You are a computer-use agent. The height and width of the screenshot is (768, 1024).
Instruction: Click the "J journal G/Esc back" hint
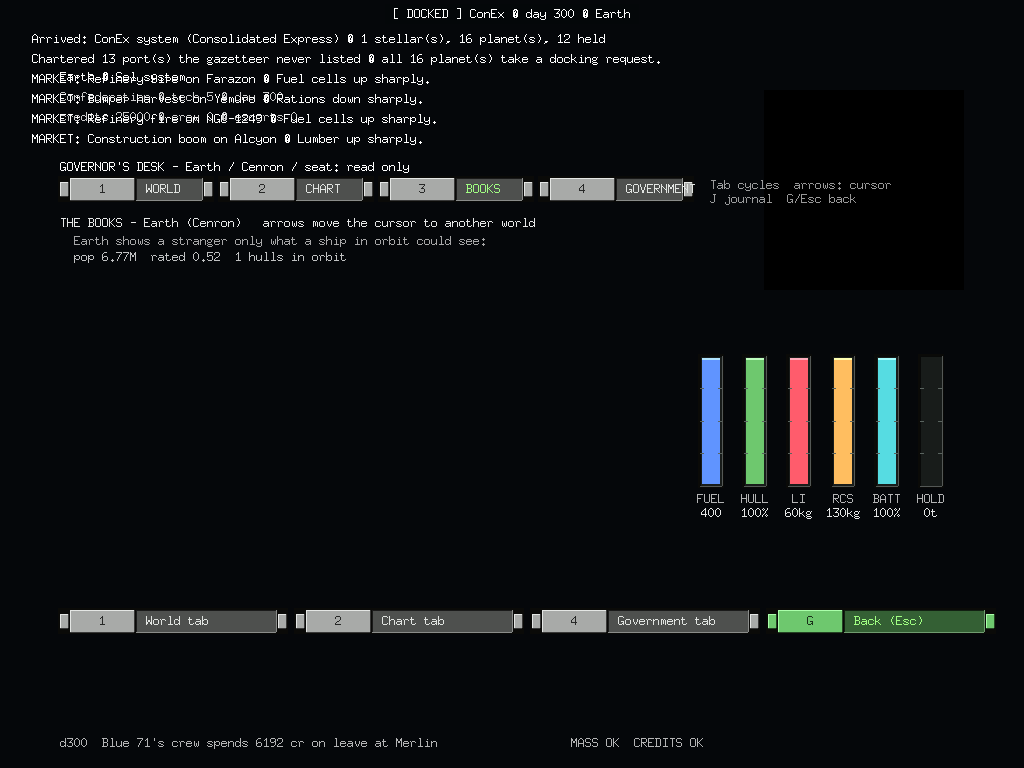[783, 199]
